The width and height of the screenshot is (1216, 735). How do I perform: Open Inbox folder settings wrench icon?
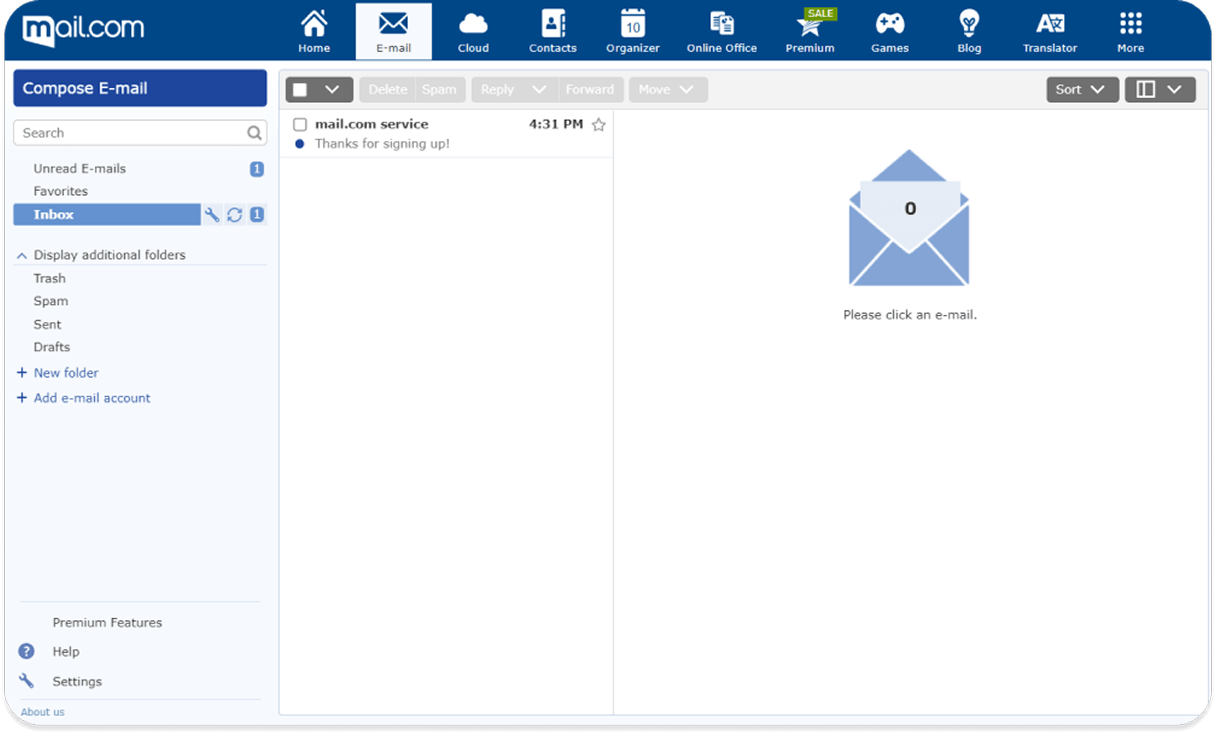click(212, 215)
